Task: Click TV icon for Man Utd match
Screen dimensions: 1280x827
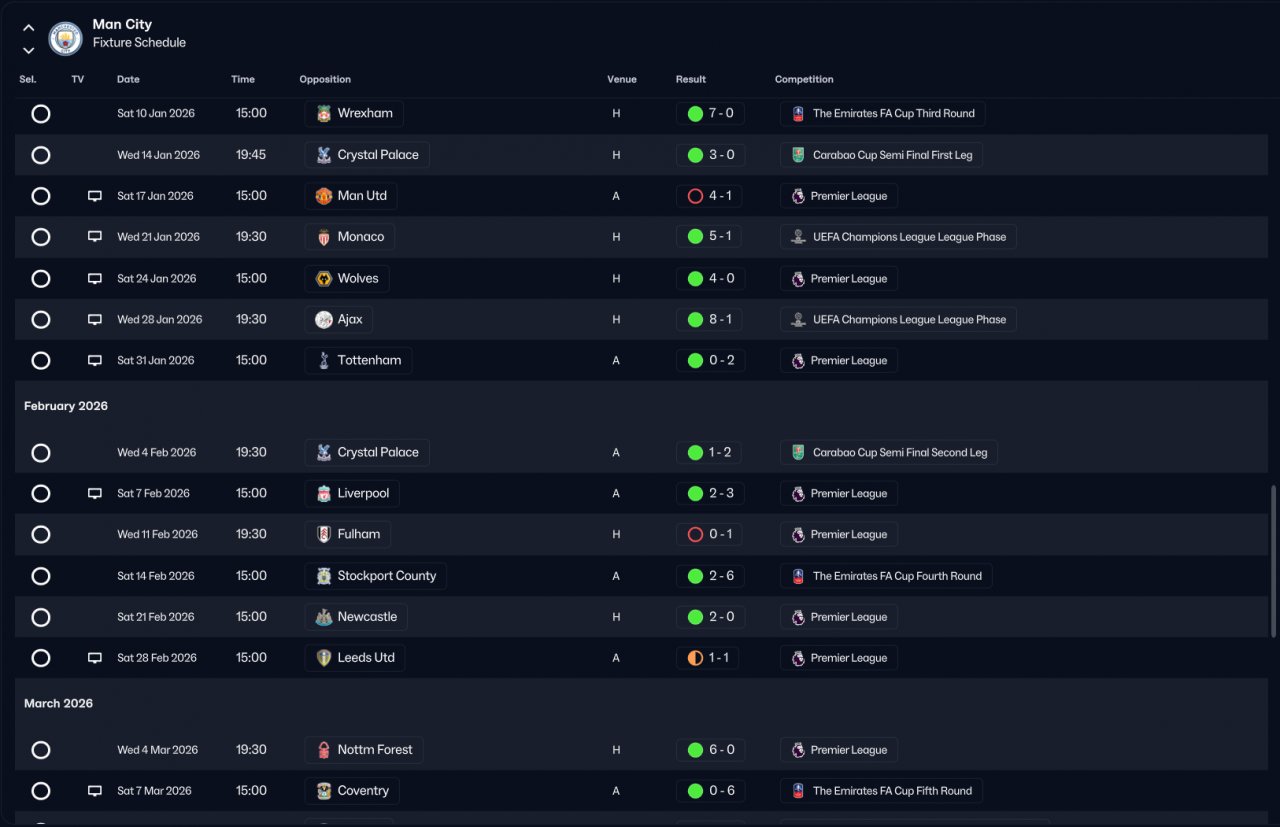Action: click(x=95, y=196)
